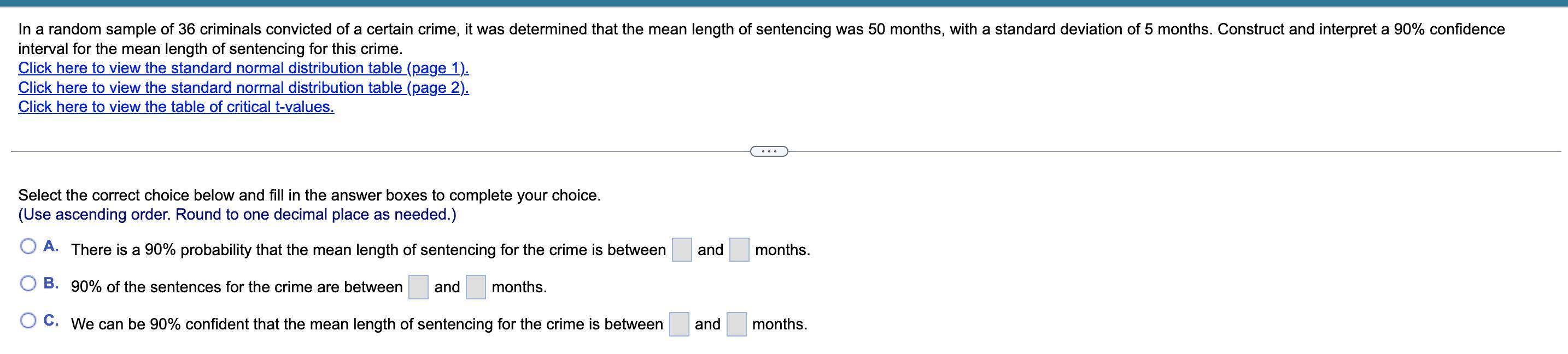Focus the second answer box in choice B

point(476,287)
